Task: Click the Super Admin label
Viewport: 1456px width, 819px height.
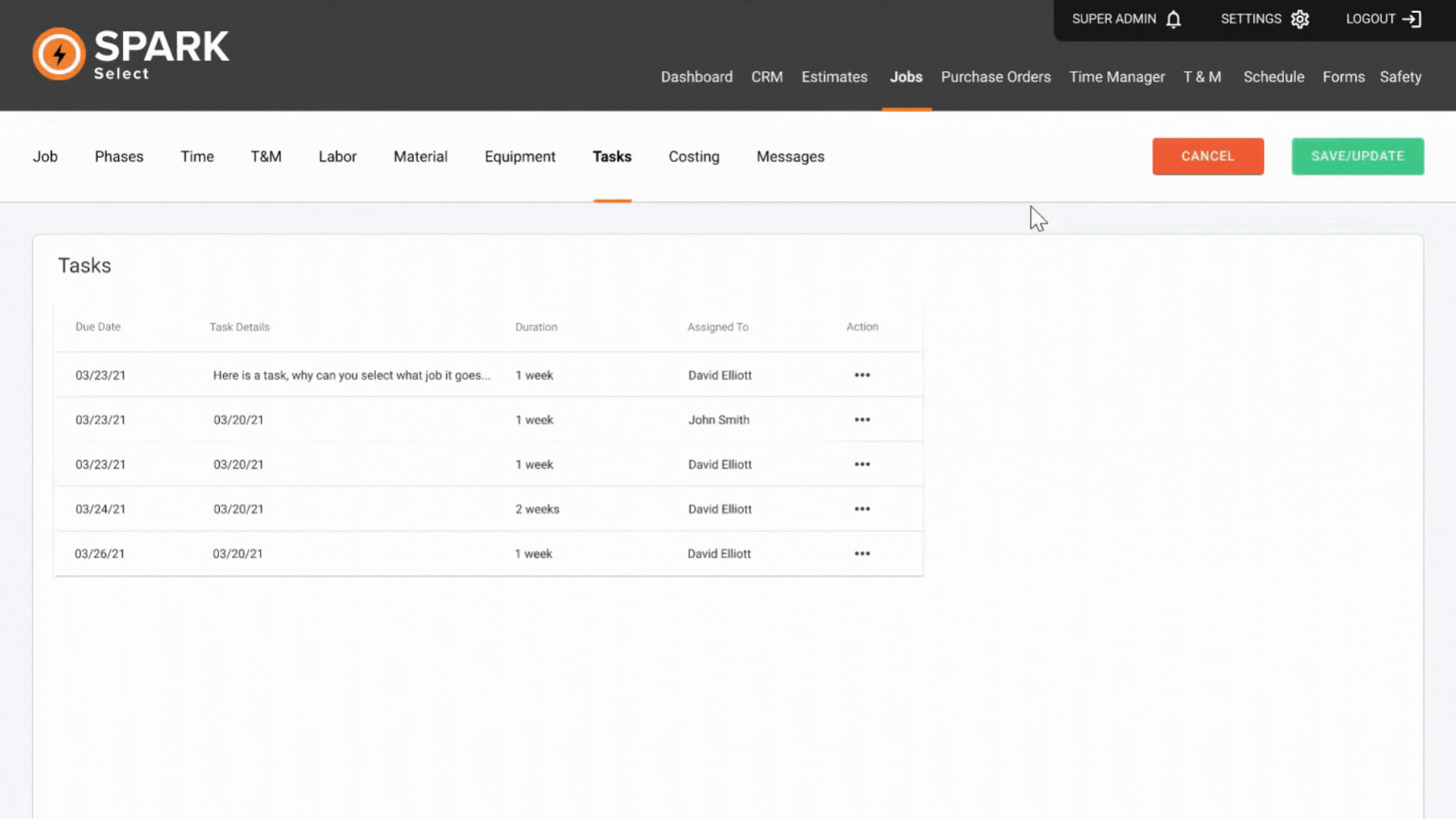Action: point(1114,19)
